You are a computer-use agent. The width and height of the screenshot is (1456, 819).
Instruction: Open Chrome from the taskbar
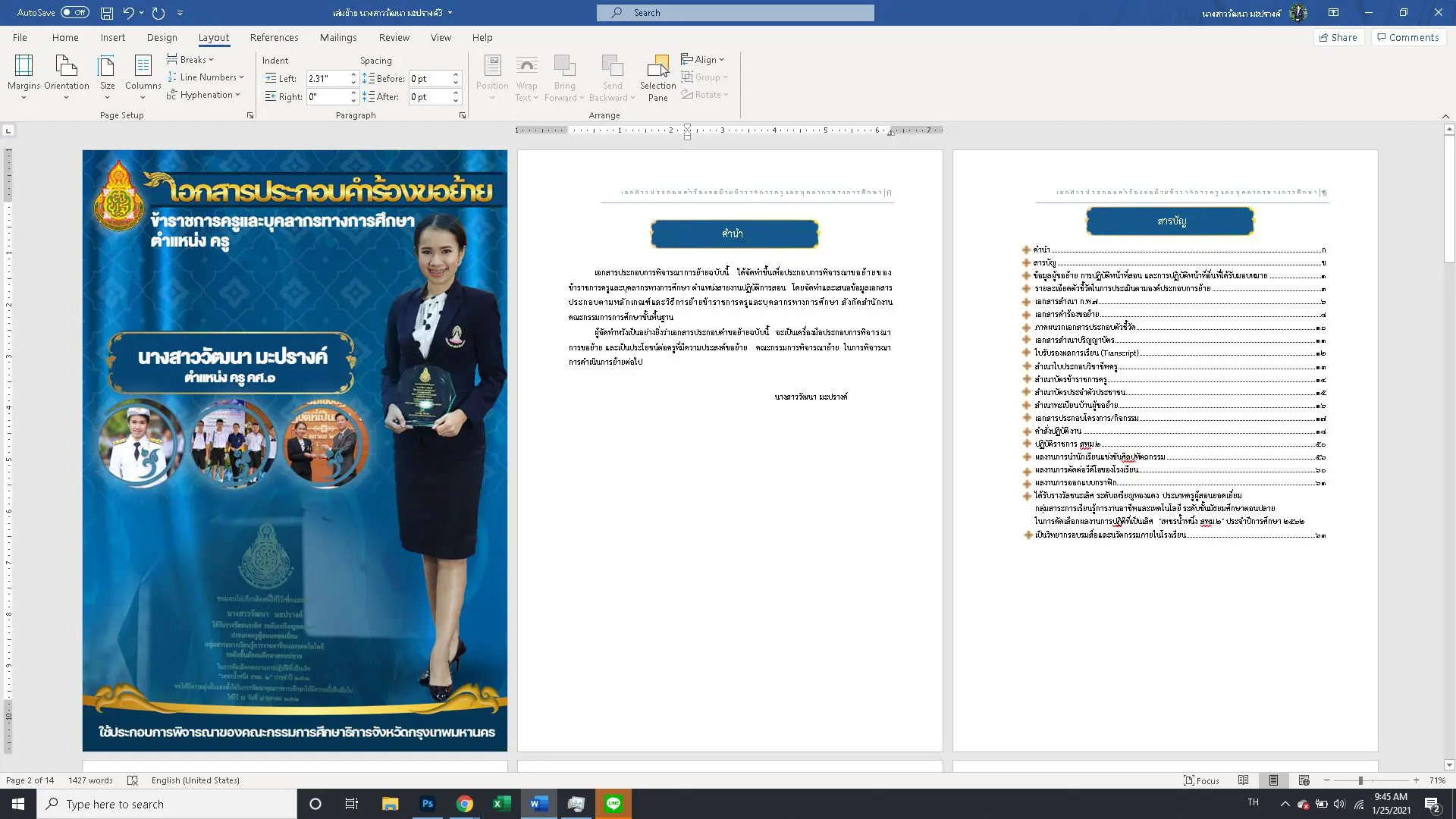pyautogui.click(x=464, y=804)
